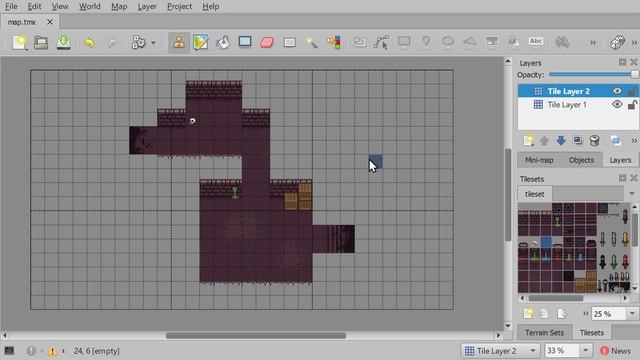640x360 pixels.
Task: Expand Layers panel toolbar overflow chevron
Action: (x=634, y=141)
